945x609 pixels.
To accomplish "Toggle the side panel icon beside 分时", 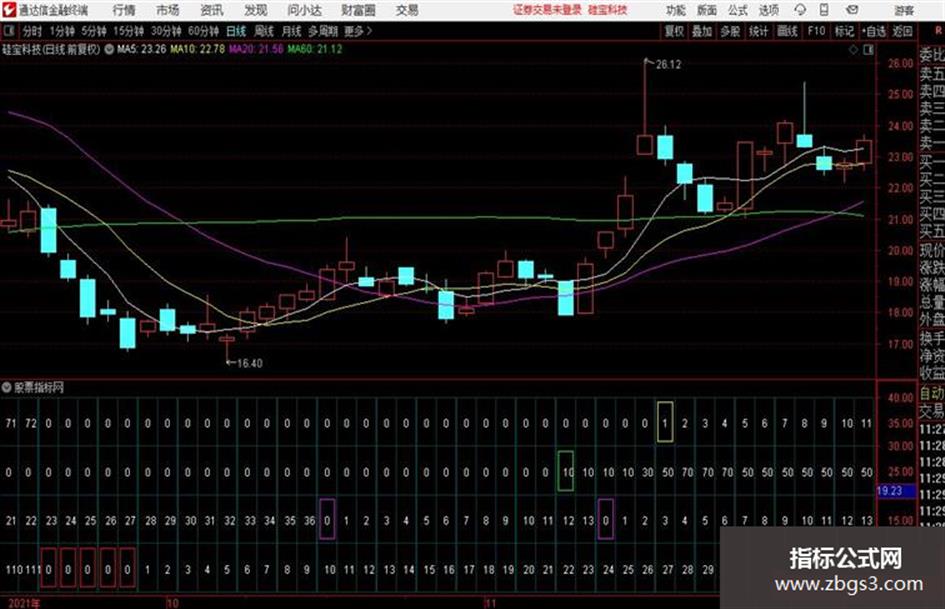I will (x=9, y=31).
